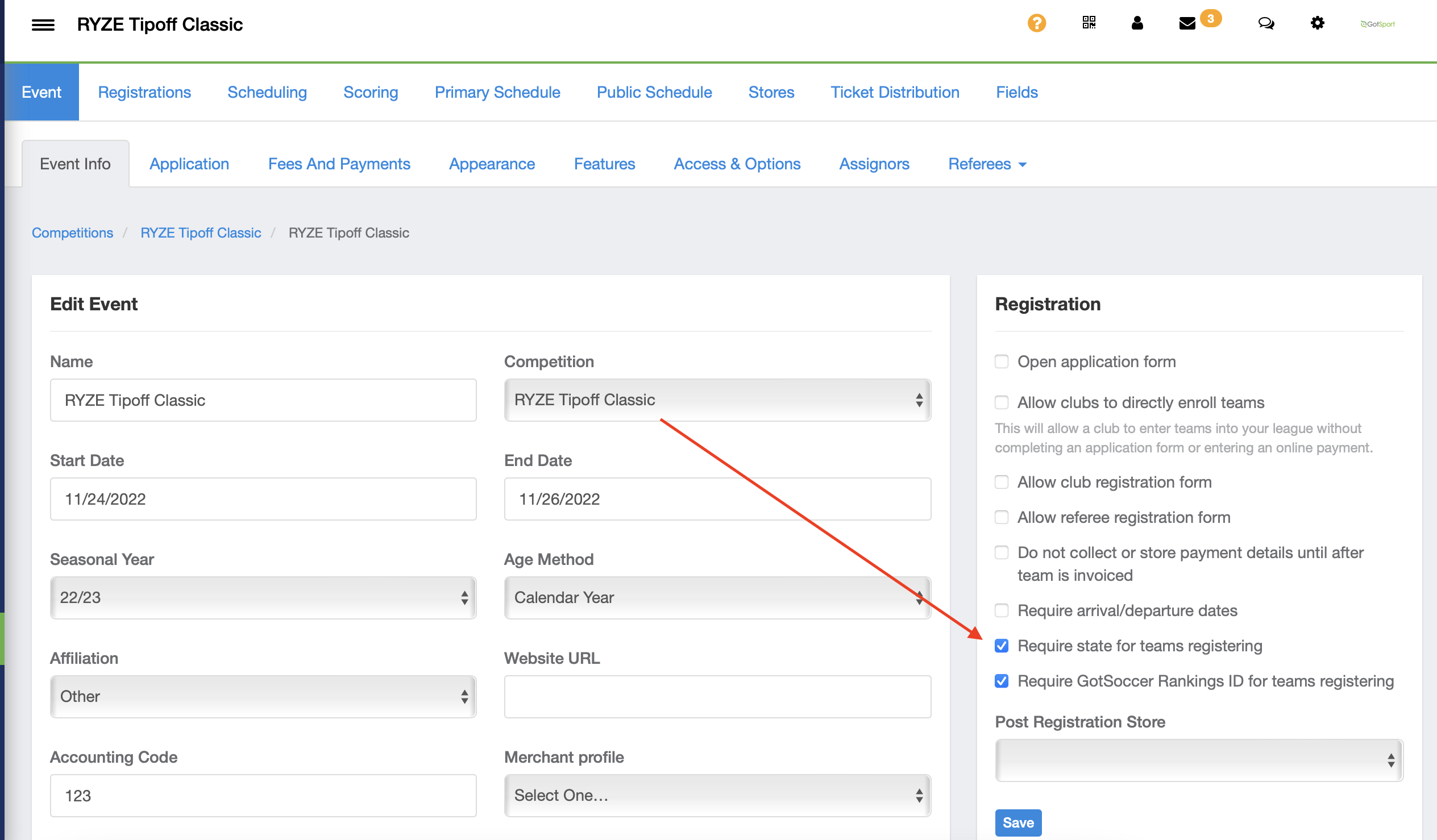Open the Age Method dropdown
1437x840 pixels.
pyautogui.click(x=717, y=598)
